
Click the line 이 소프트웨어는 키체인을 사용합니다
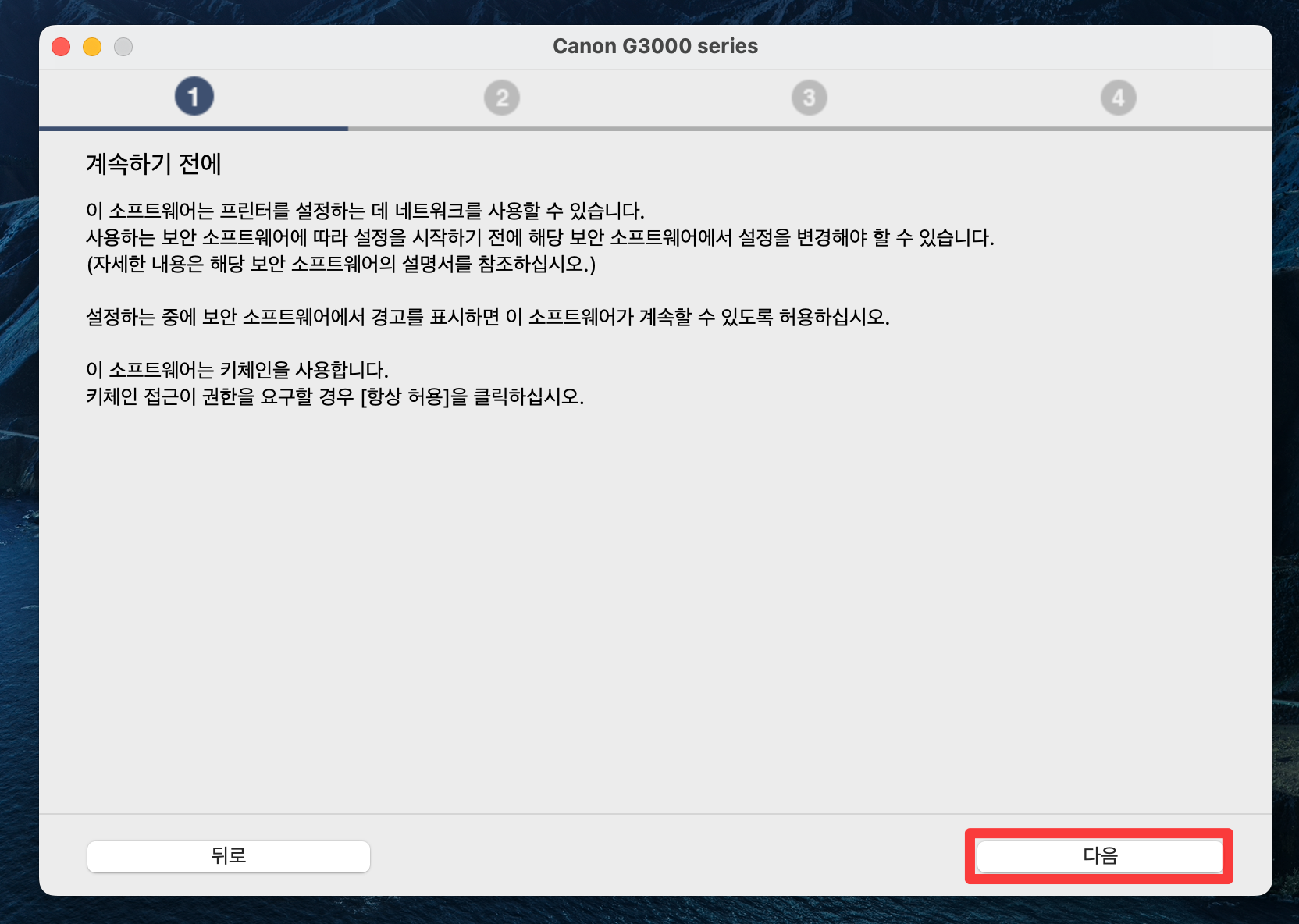click(237, 370)
